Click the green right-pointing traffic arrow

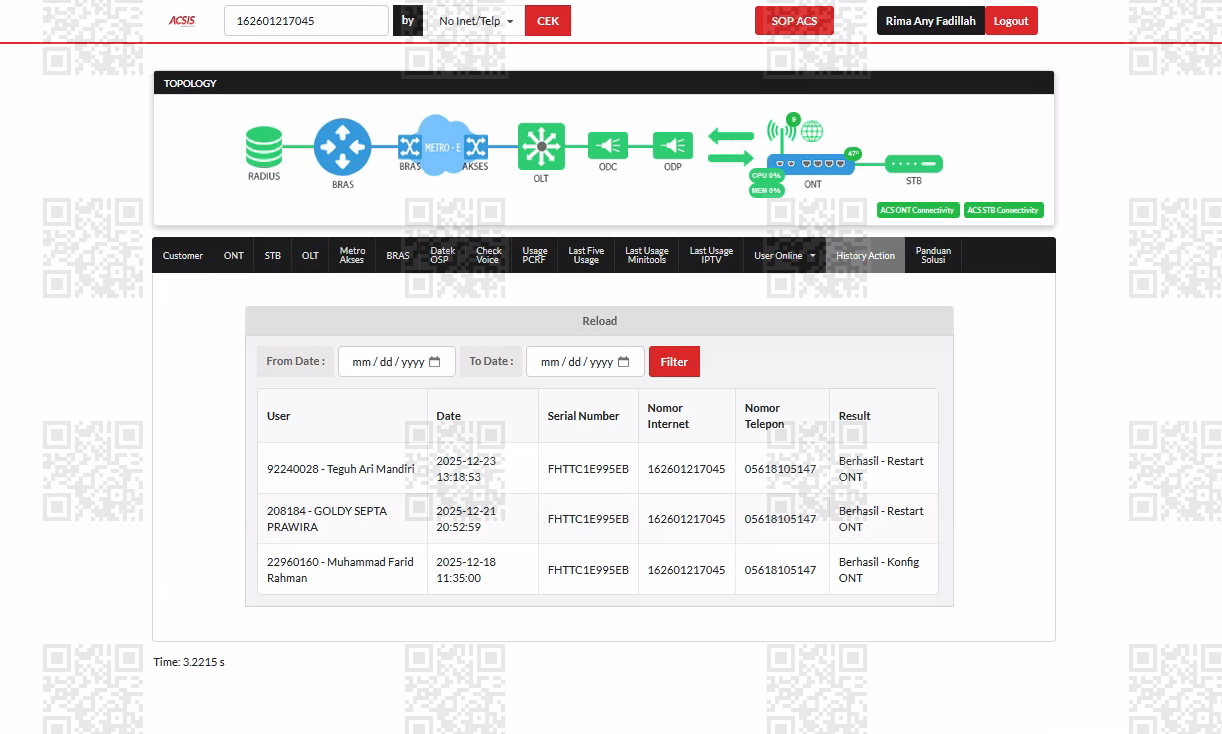point(732,157)
